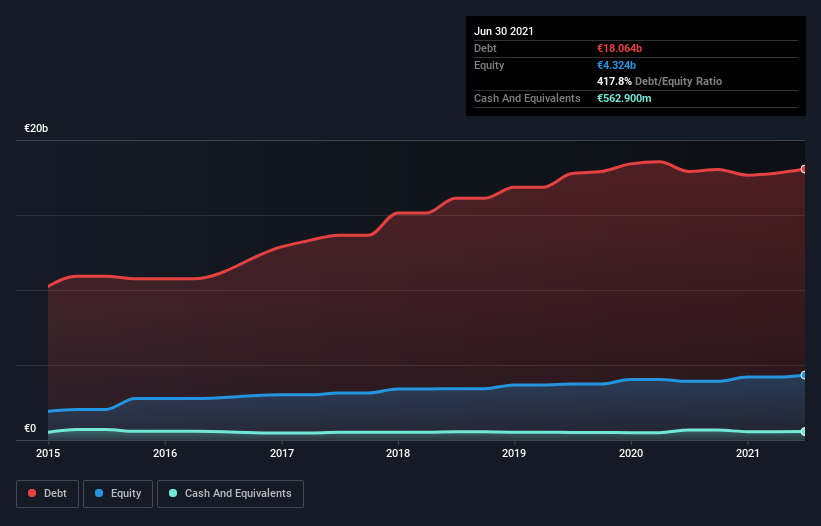Toggle the Equity series legend button
The width and height of the screenshot is (821, 526).
pyautogui.click(x=118, y=494)
